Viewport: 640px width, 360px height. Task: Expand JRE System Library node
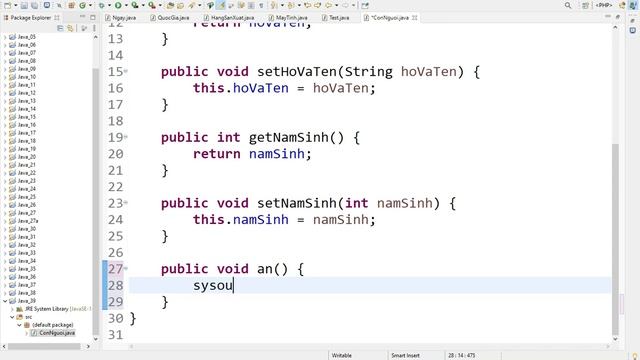[12, 309]
